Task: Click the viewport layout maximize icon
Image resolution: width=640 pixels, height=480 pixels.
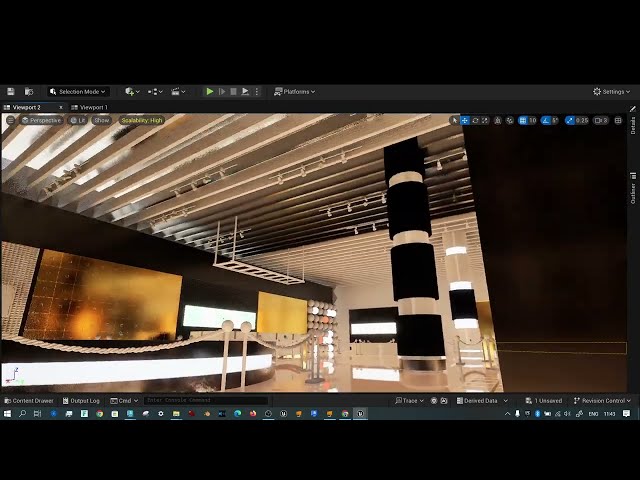Action: pyautogui.click(x=618, y=120)
